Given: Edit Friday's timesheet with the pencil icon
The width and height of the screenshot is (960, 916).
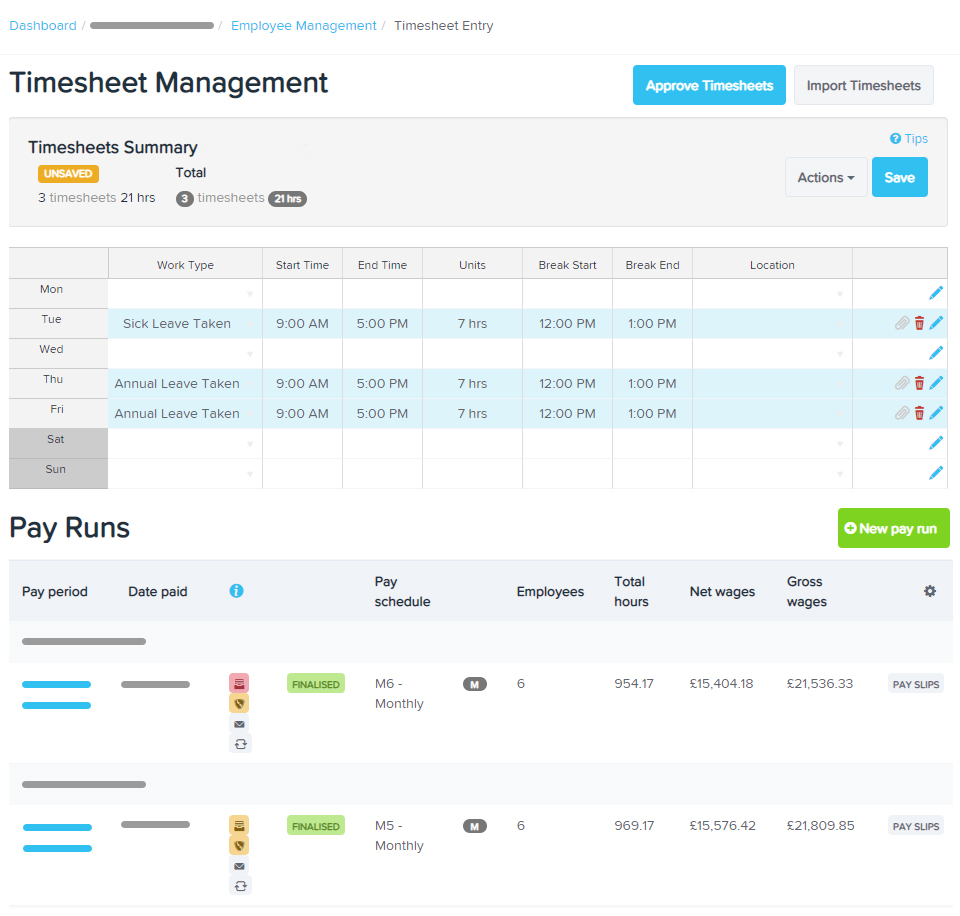Looking at the screenshot, I should point(936,413).
